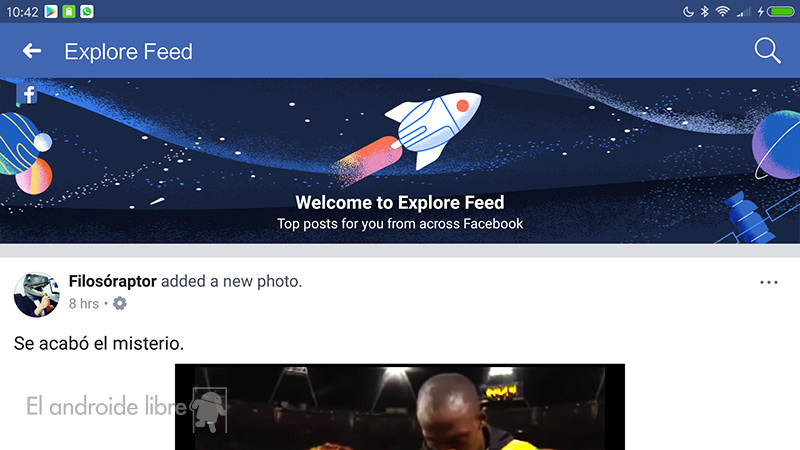The height and width of the screenshot is (450, 800).
Task: Open the Filosóraptor page name link
Action: [113, 281]
